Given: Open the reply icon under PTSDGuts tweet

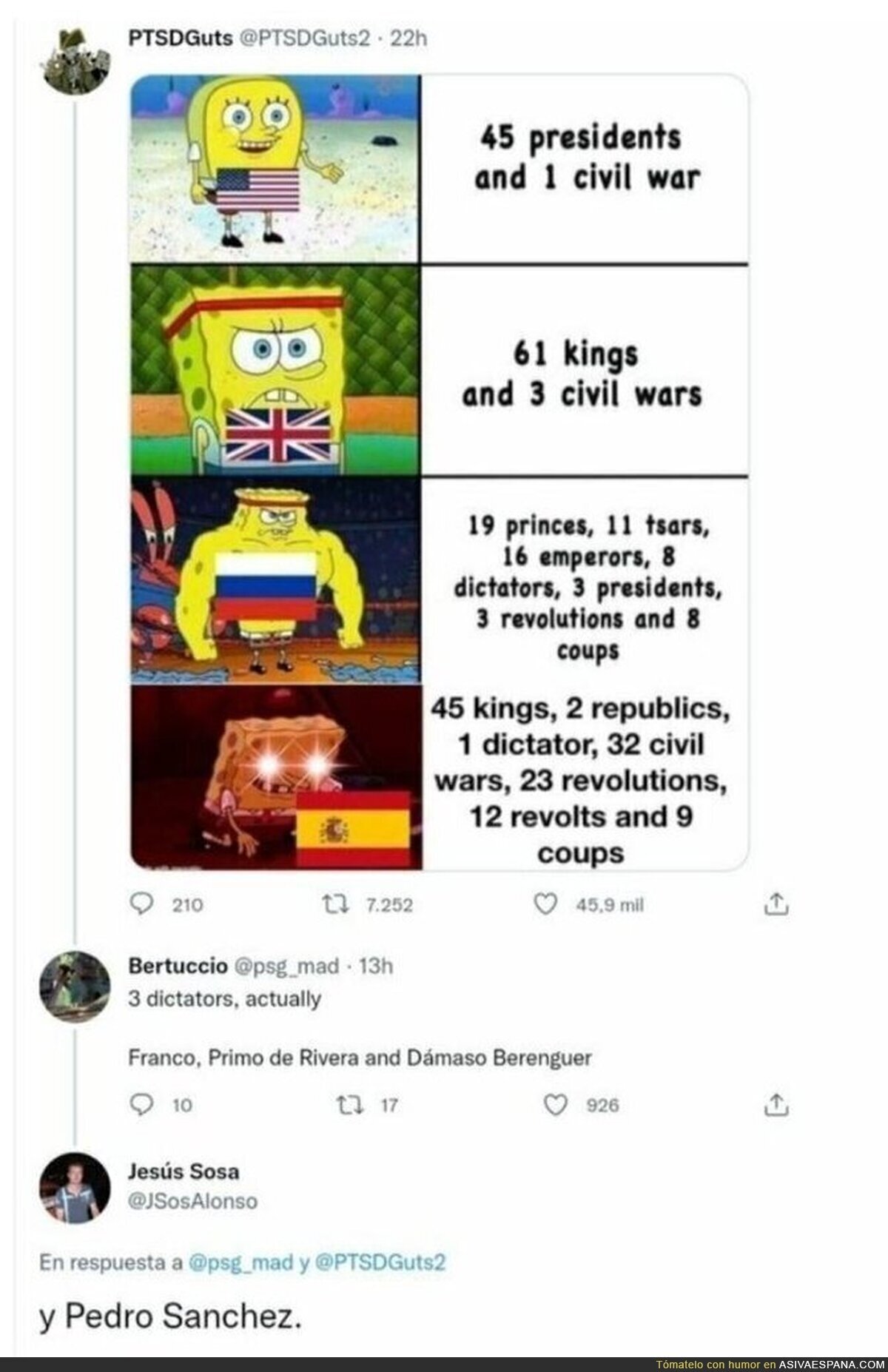Looking at the screenshot, I should pyautogui.click(x=141, y=904).
